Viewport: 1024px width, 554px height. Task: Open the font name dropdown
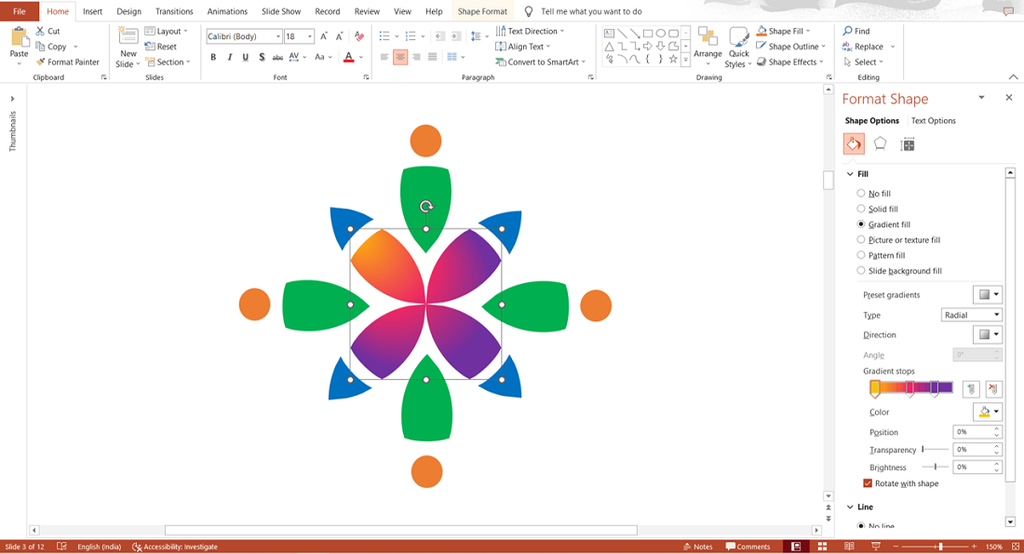point(278,37)
